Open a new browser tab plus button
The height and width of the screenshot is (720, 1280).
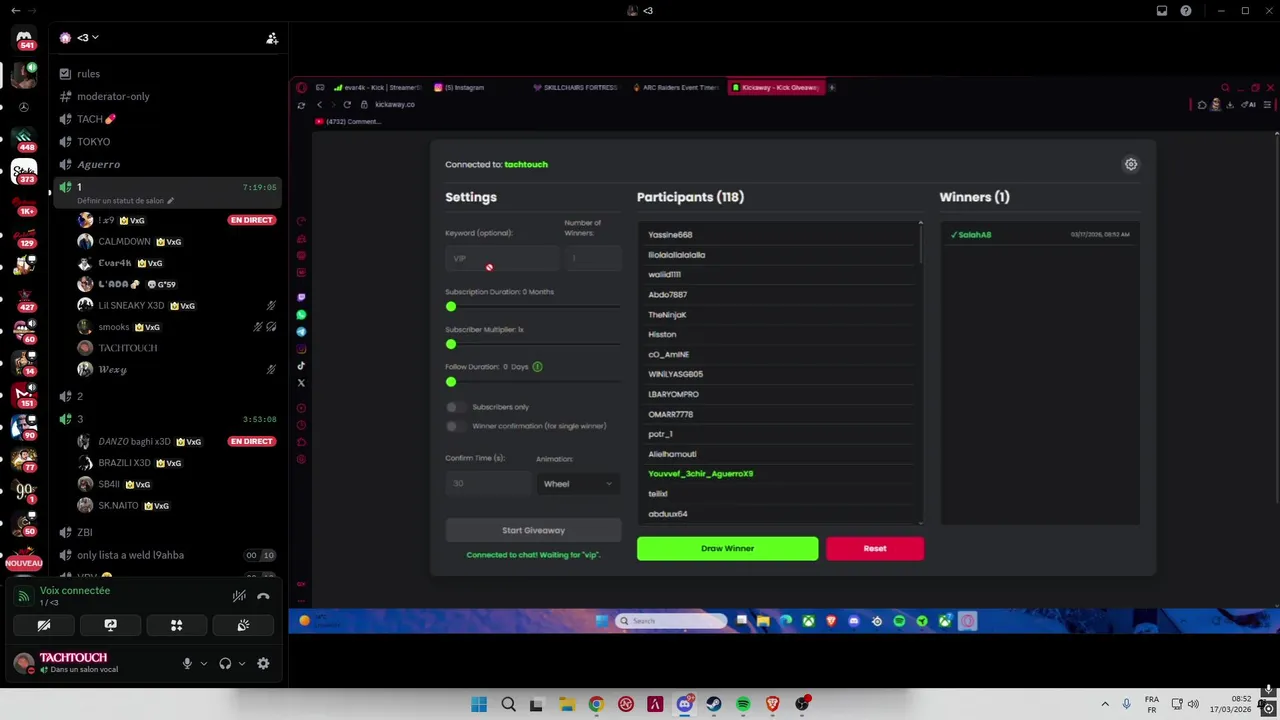coord(832,88)
